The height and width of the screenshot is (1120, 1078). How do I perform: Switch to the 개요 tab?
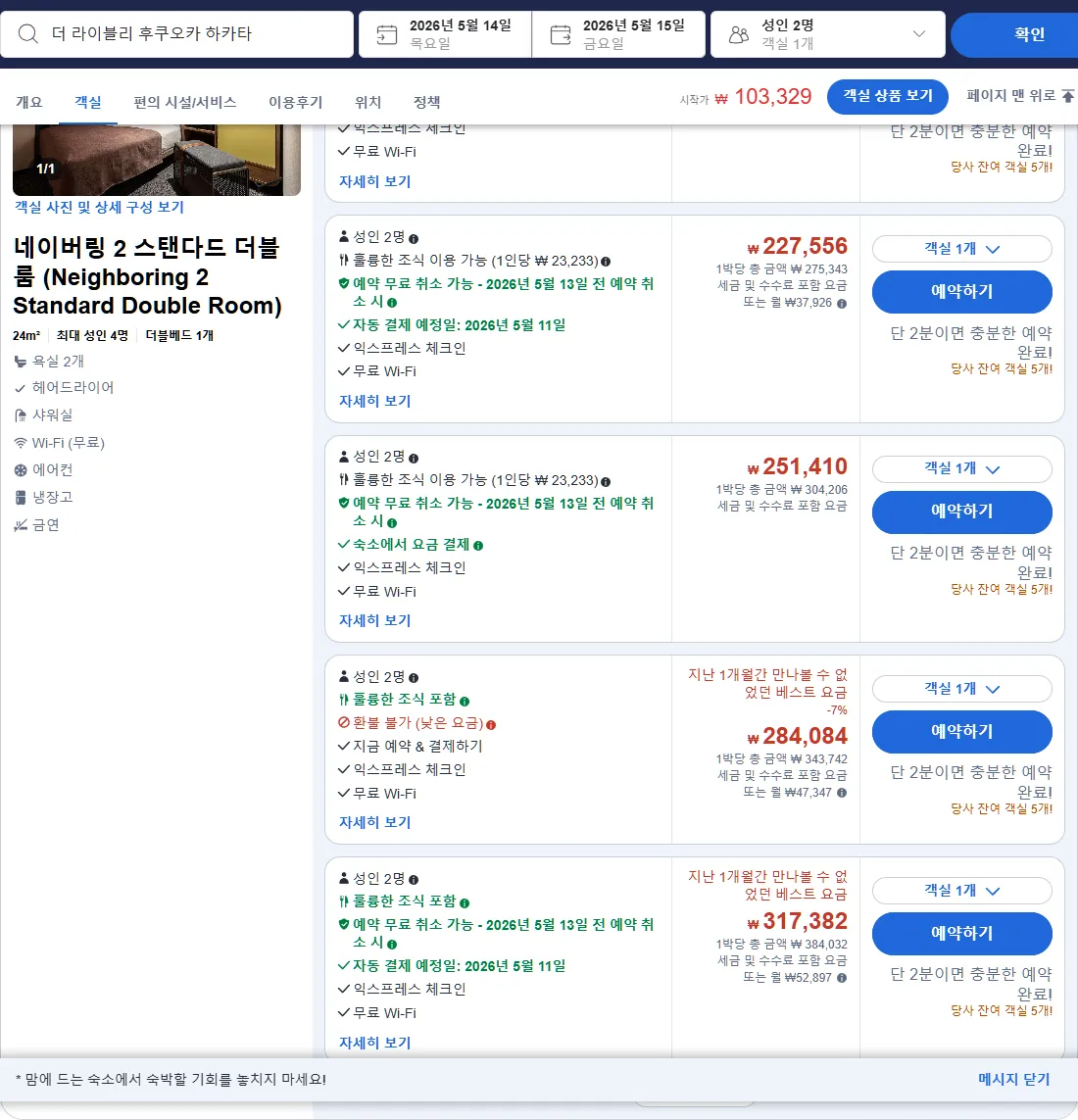click(29, 102)
